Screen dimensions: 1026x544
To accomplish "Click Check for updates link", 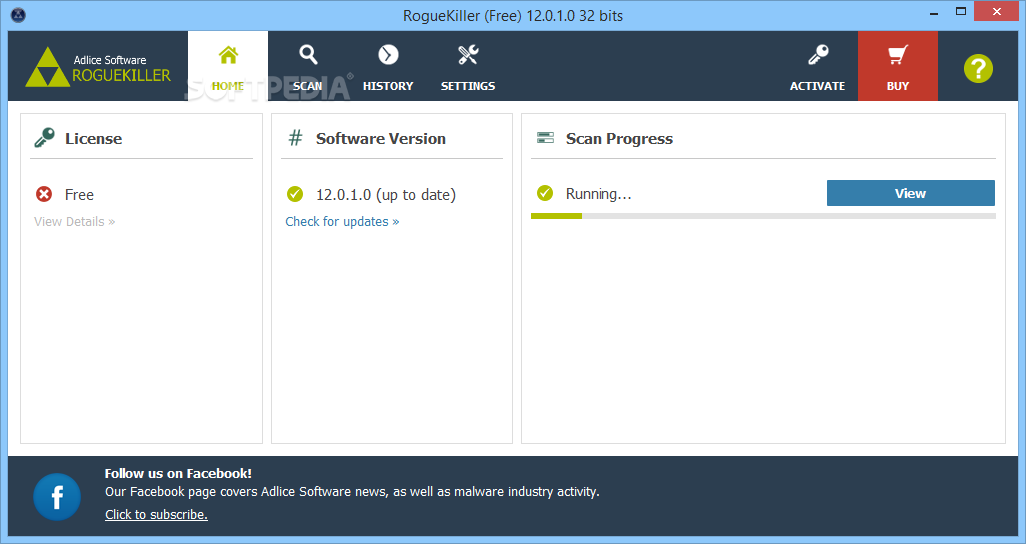I will pos(342,222).
